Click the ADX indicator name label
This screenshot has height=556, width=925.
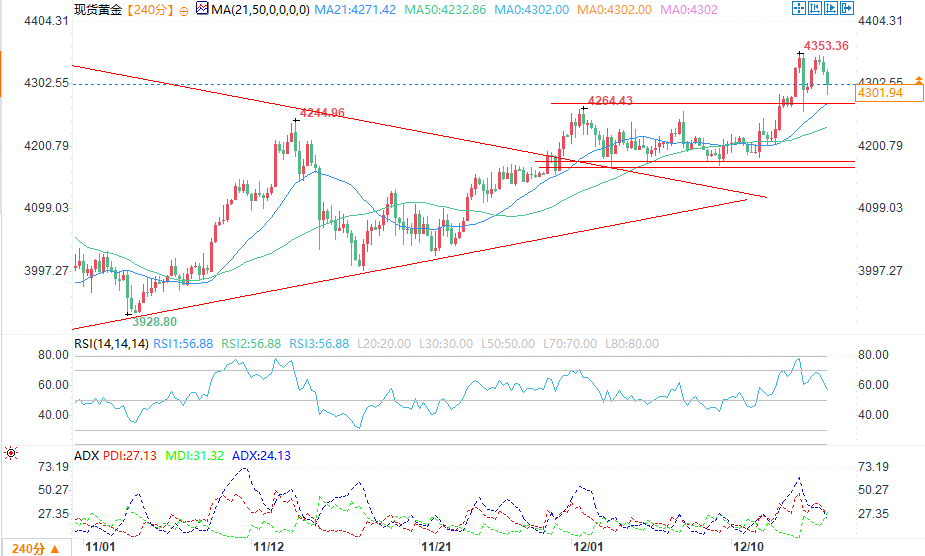tap(86, 456)
